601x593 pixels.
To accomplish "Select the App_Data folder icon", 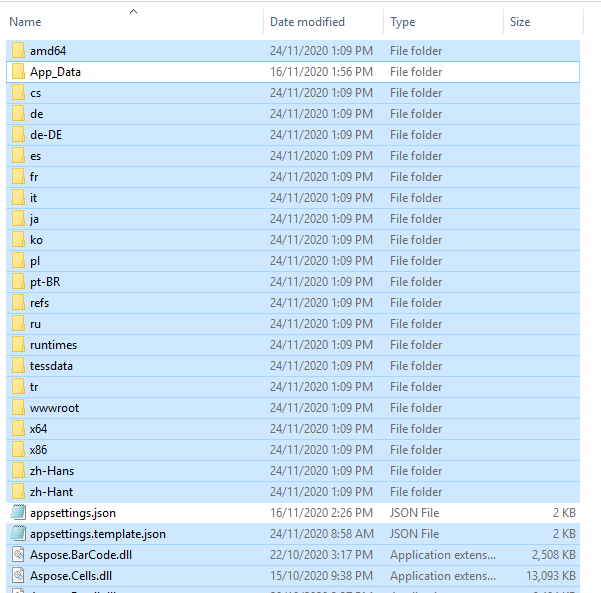I will [18, 72].
